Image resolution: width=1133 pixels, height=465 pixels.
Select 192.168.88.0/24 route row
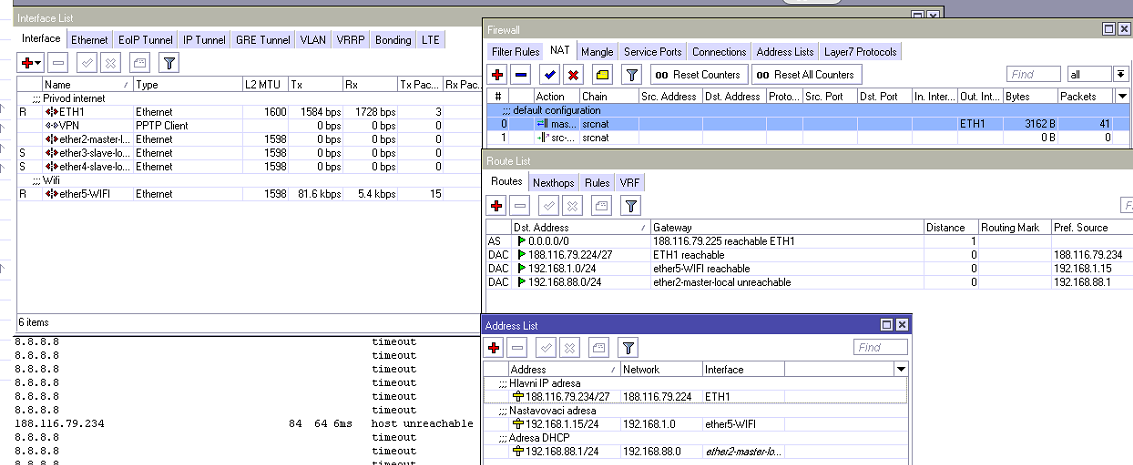point(809,282)
